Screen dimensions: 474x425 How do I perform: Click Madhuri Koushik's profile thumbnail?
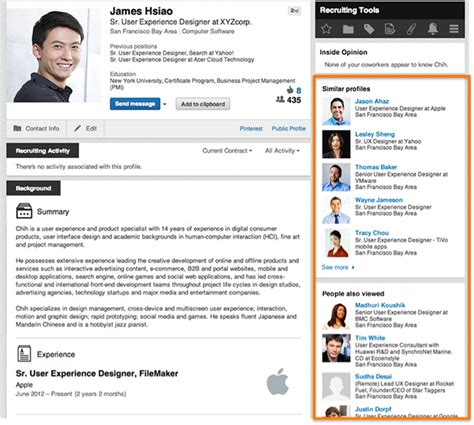[336, 315]
